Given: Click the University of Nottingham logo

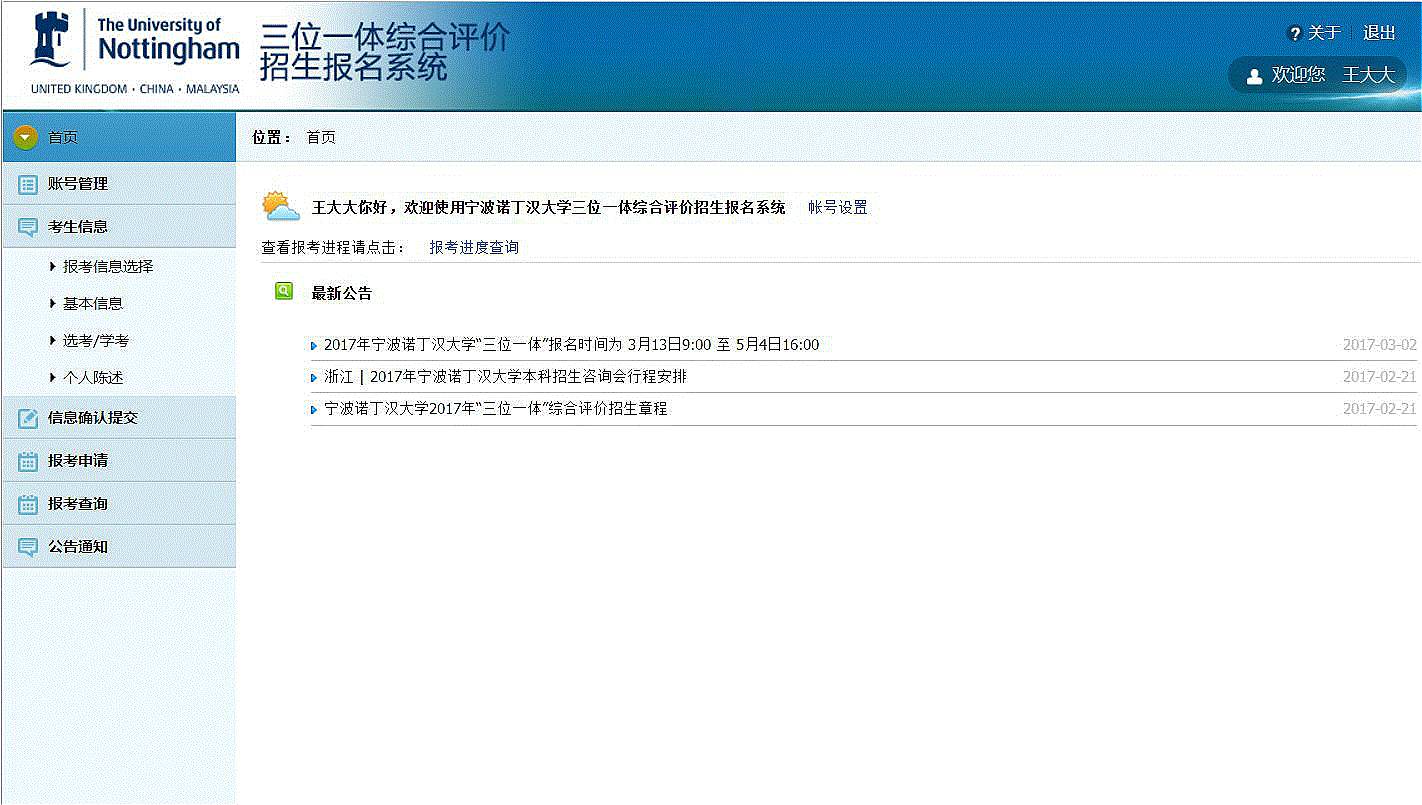Looking at the screenshot, I should tap(135, 53).
